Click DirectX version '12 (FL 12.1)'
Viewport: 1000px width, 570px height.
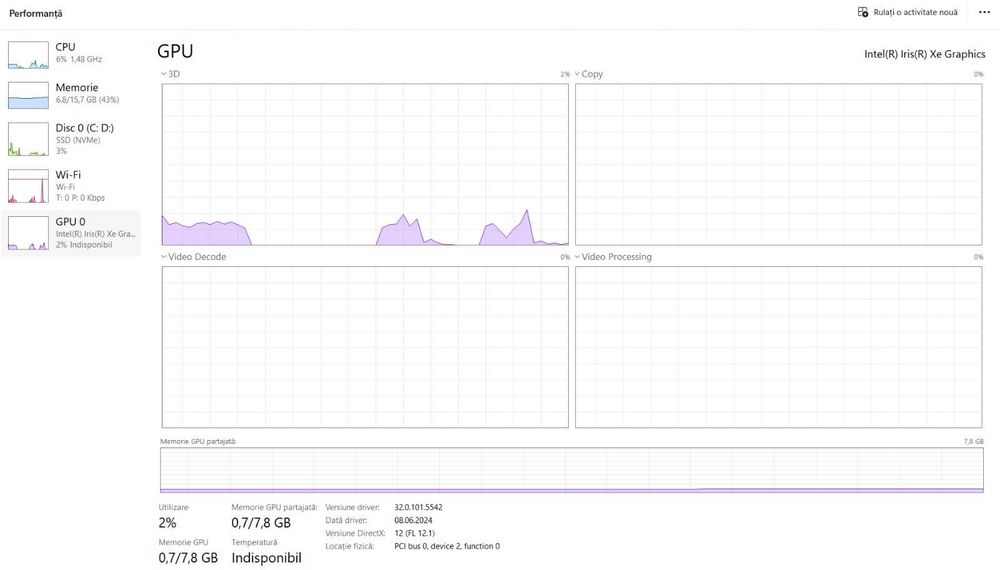pyautogui.click(x=415, y=533)
